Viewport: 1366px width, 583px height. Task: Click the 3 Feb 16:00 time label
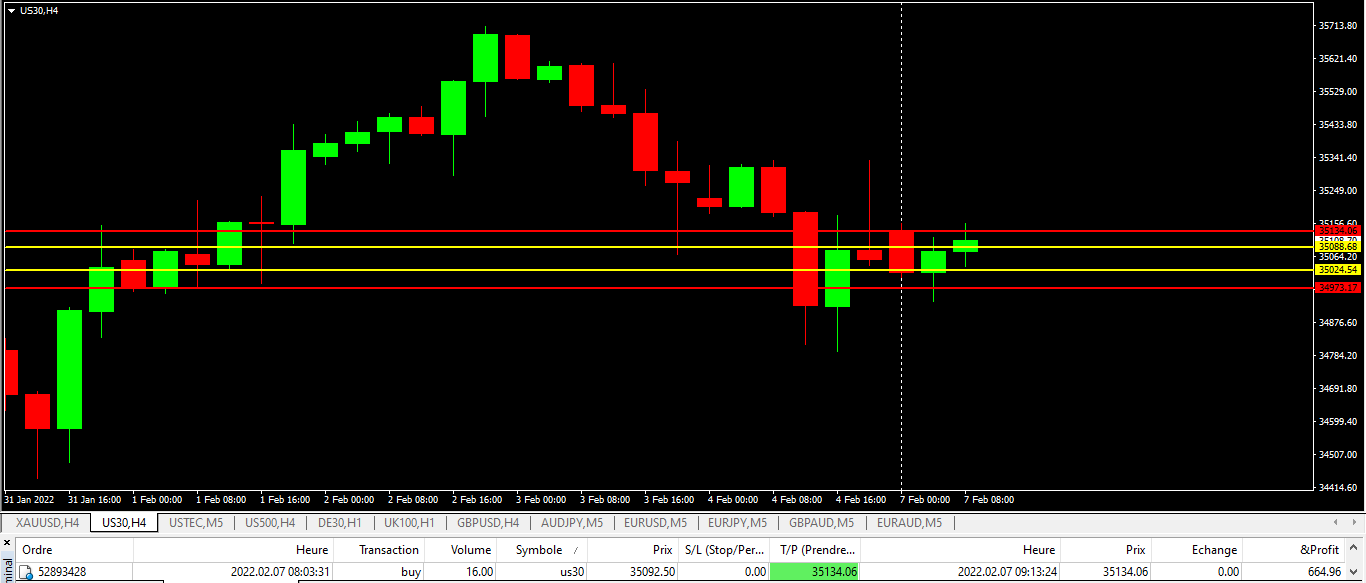669,499
